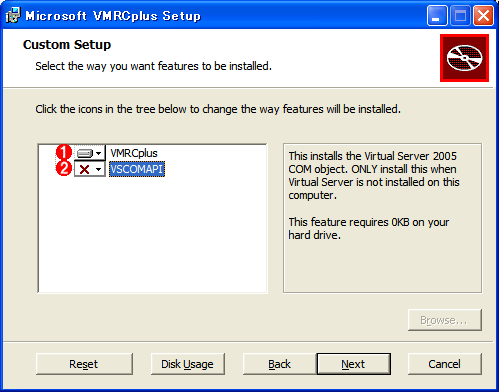Open the VSCOMAPI feature install dropdown
Screen dimensions: 499x392
90,169
